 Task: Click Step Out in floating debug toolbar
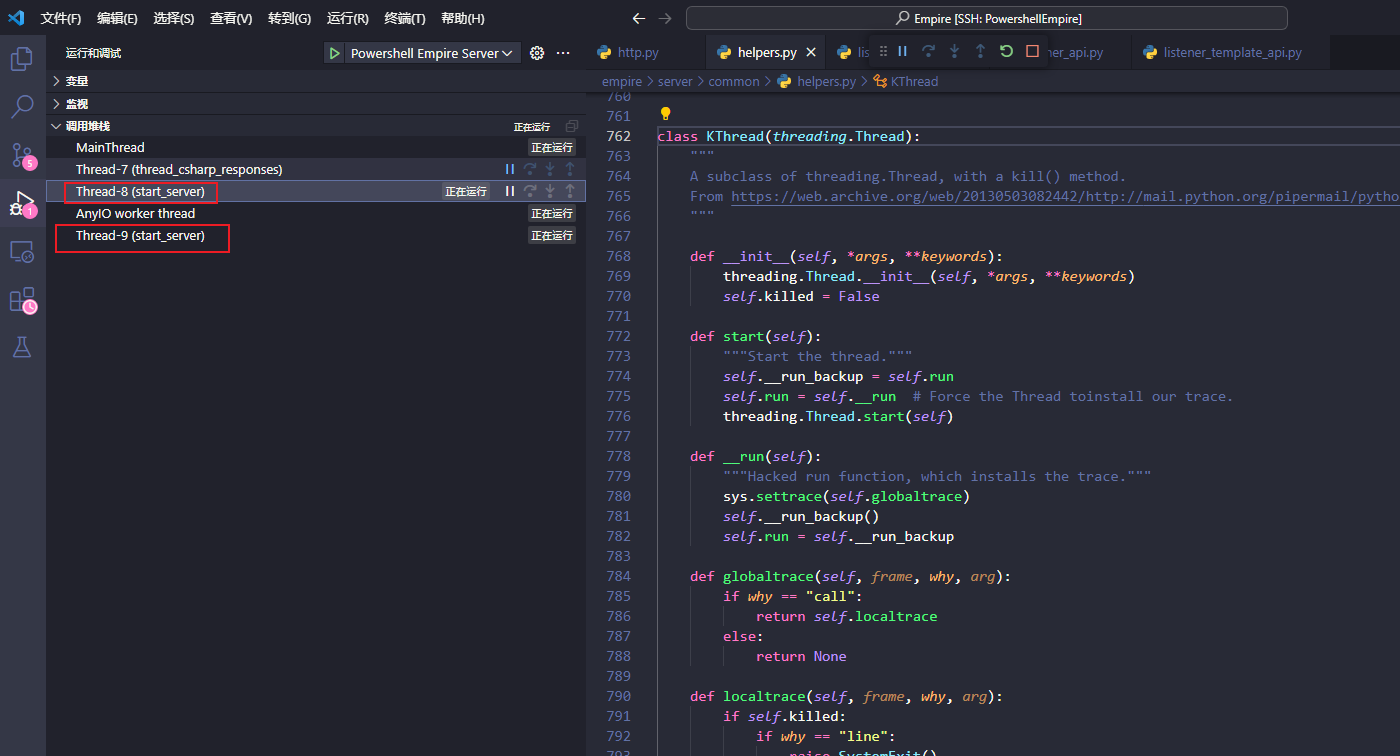[x=980, y=51]
